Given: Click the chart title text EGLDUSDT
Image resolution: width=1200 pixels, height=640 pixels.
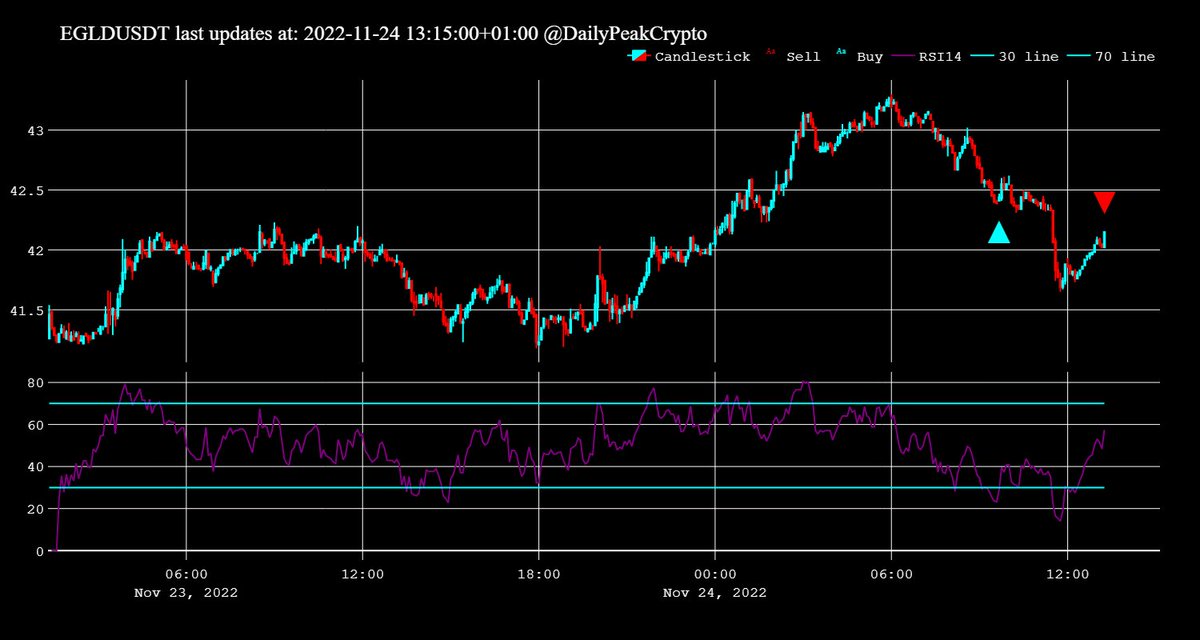Looking at the screenshot, I should pyautogui.click(x=115, y=33).
